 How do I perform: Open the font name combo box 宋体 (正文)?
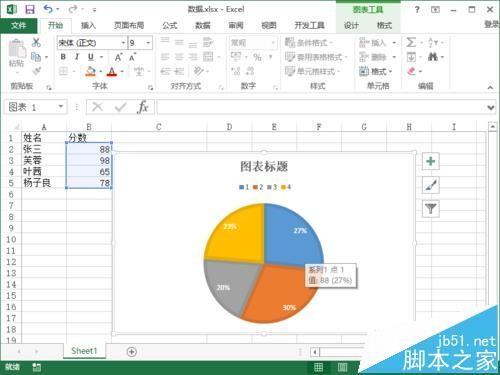(92, 43)
